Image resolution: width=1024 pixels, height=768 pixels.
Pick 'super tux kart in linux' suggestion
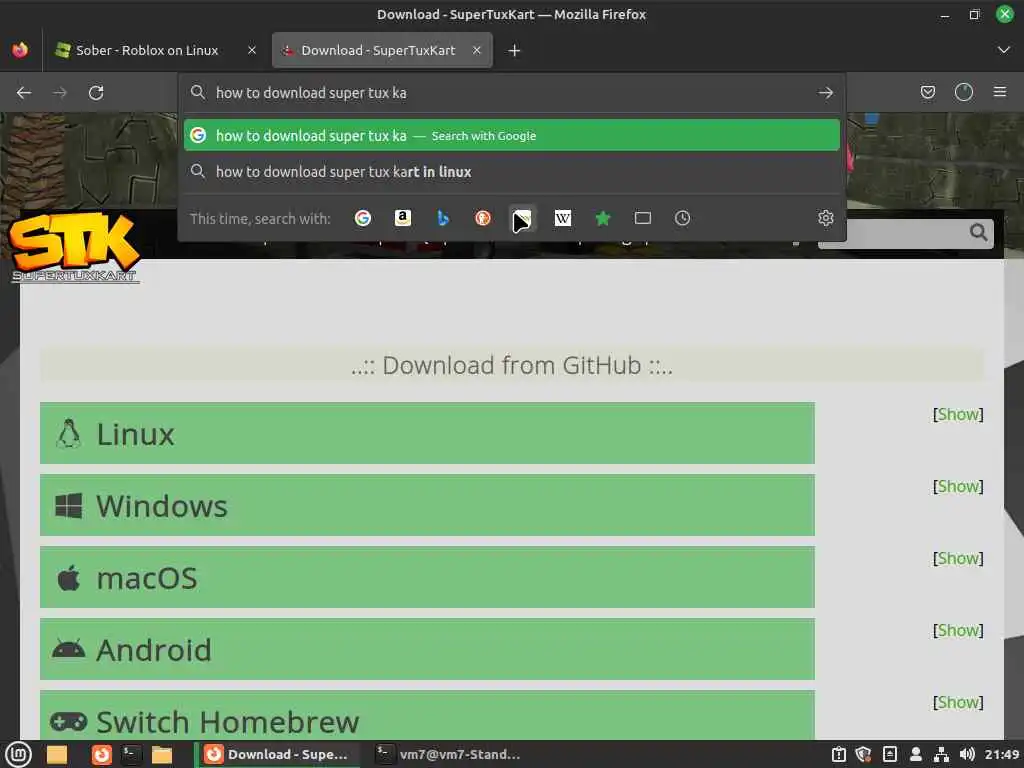(x=511, y=172)
